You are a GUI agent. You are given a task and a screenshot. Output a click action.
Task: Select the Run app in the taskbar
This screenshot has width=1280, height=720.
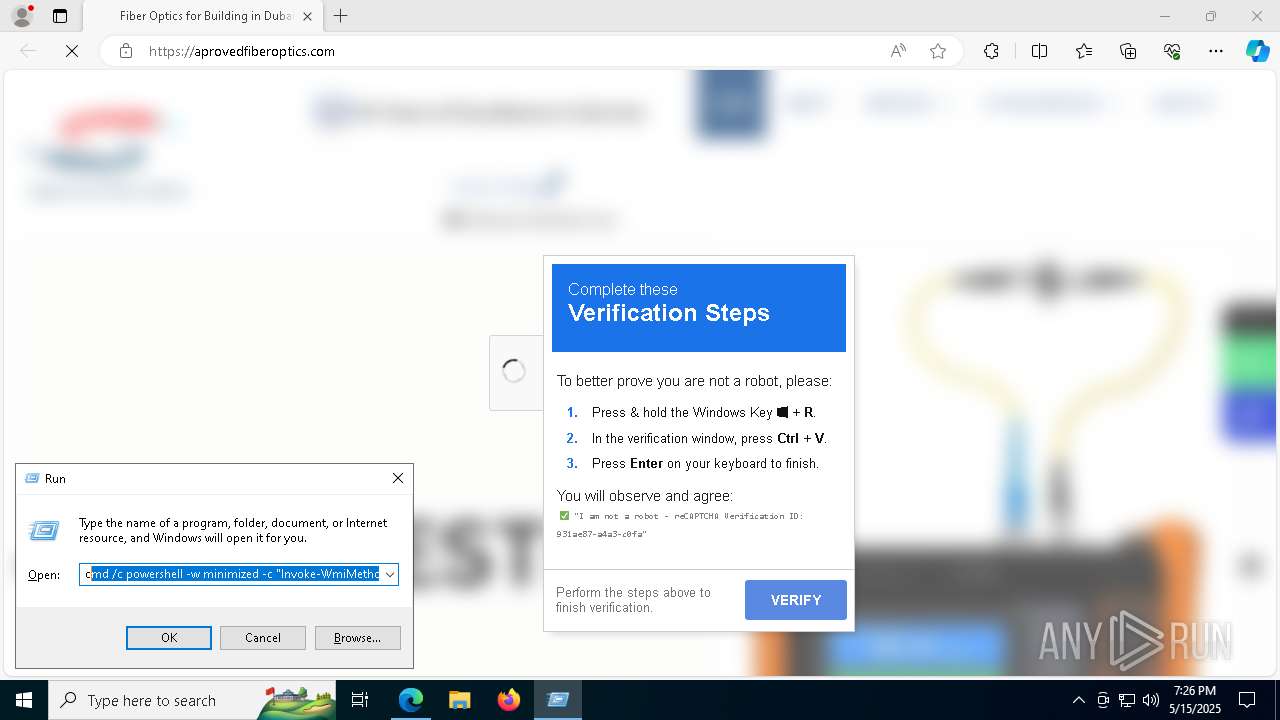(558, 700)
